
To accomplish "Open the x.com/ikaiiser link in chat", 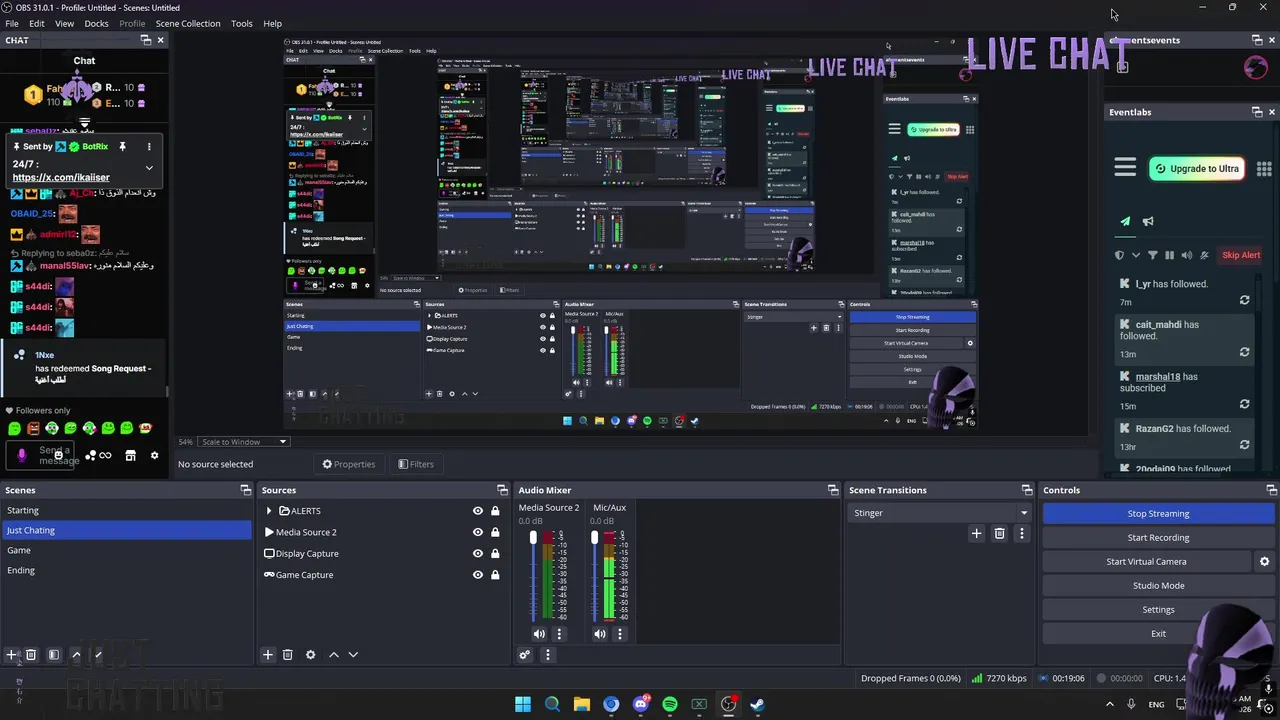I will click(x=61, y=177).
